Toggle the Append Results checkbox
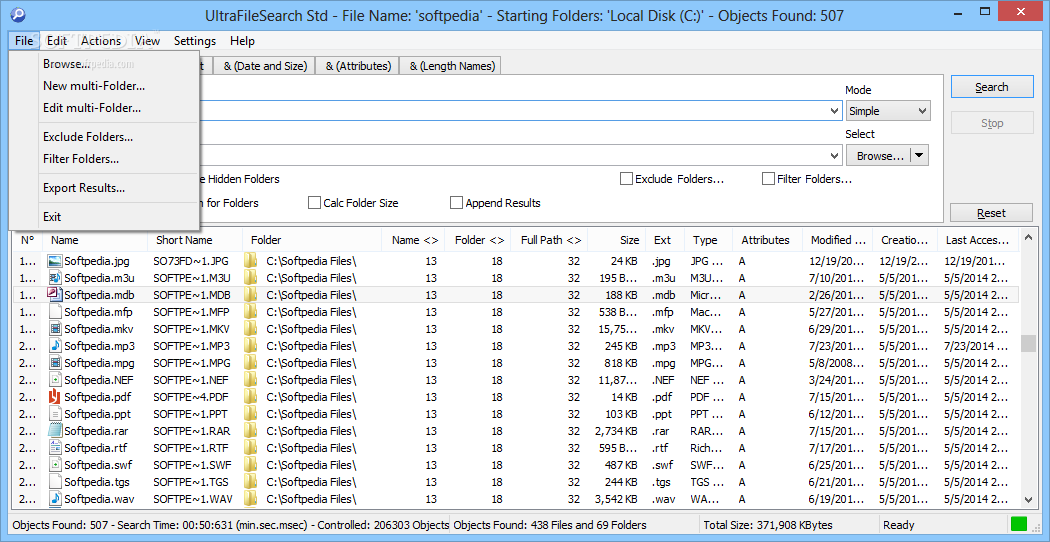Screen dimensions: 1050x542 click(x=457, y=202)
